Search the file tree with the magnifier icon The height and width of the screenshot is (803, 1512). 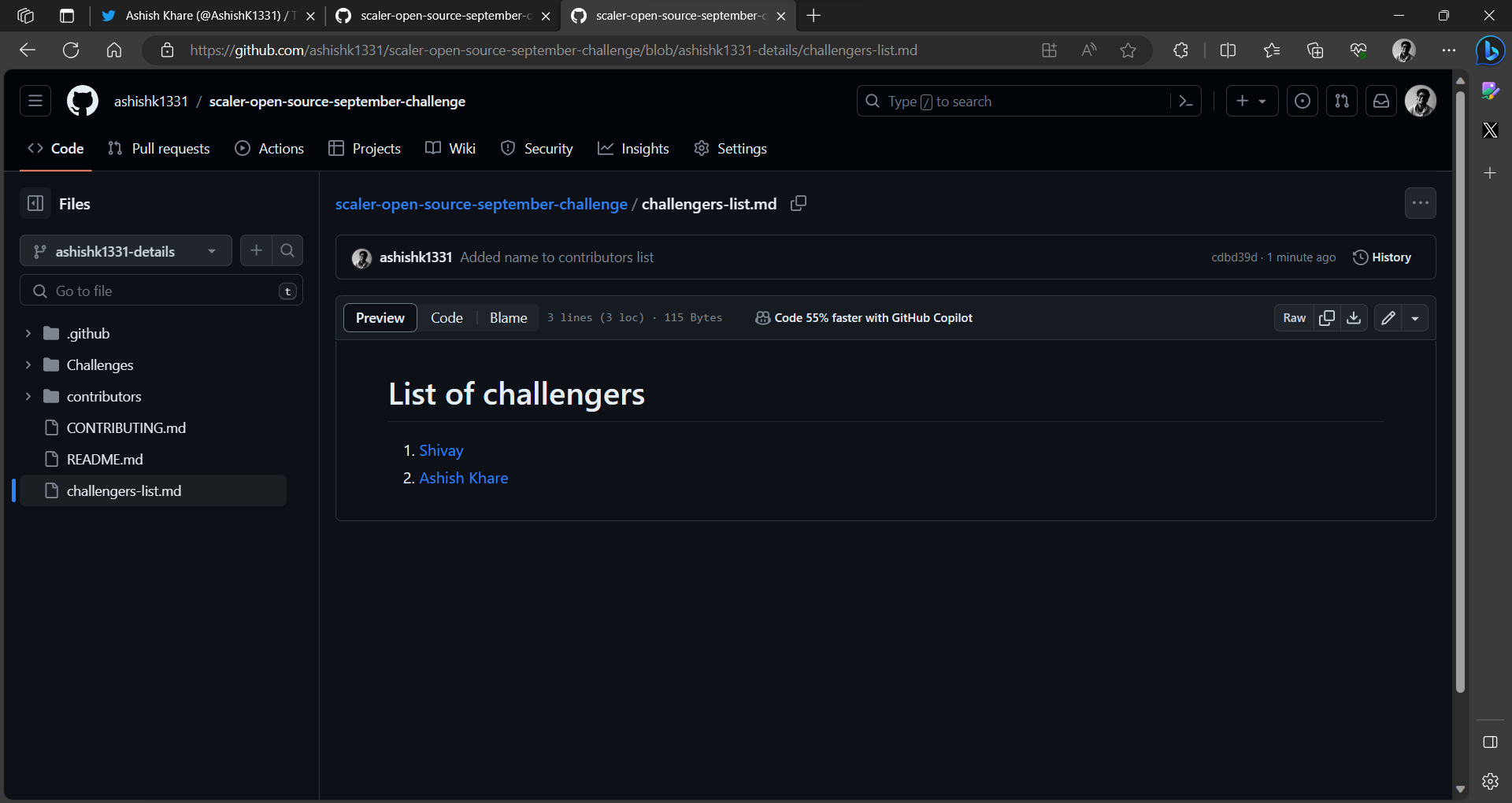287,250
